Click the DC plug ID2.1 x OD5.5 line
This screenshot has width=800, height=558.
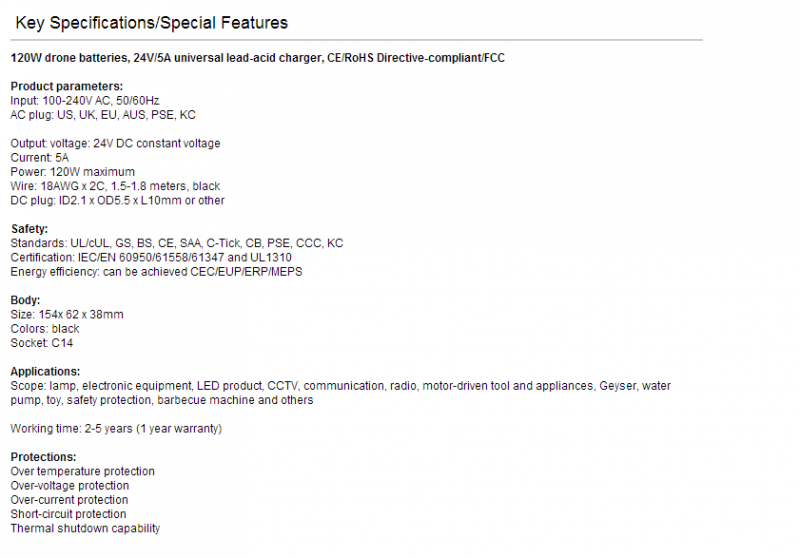click(x=117, y=200)
